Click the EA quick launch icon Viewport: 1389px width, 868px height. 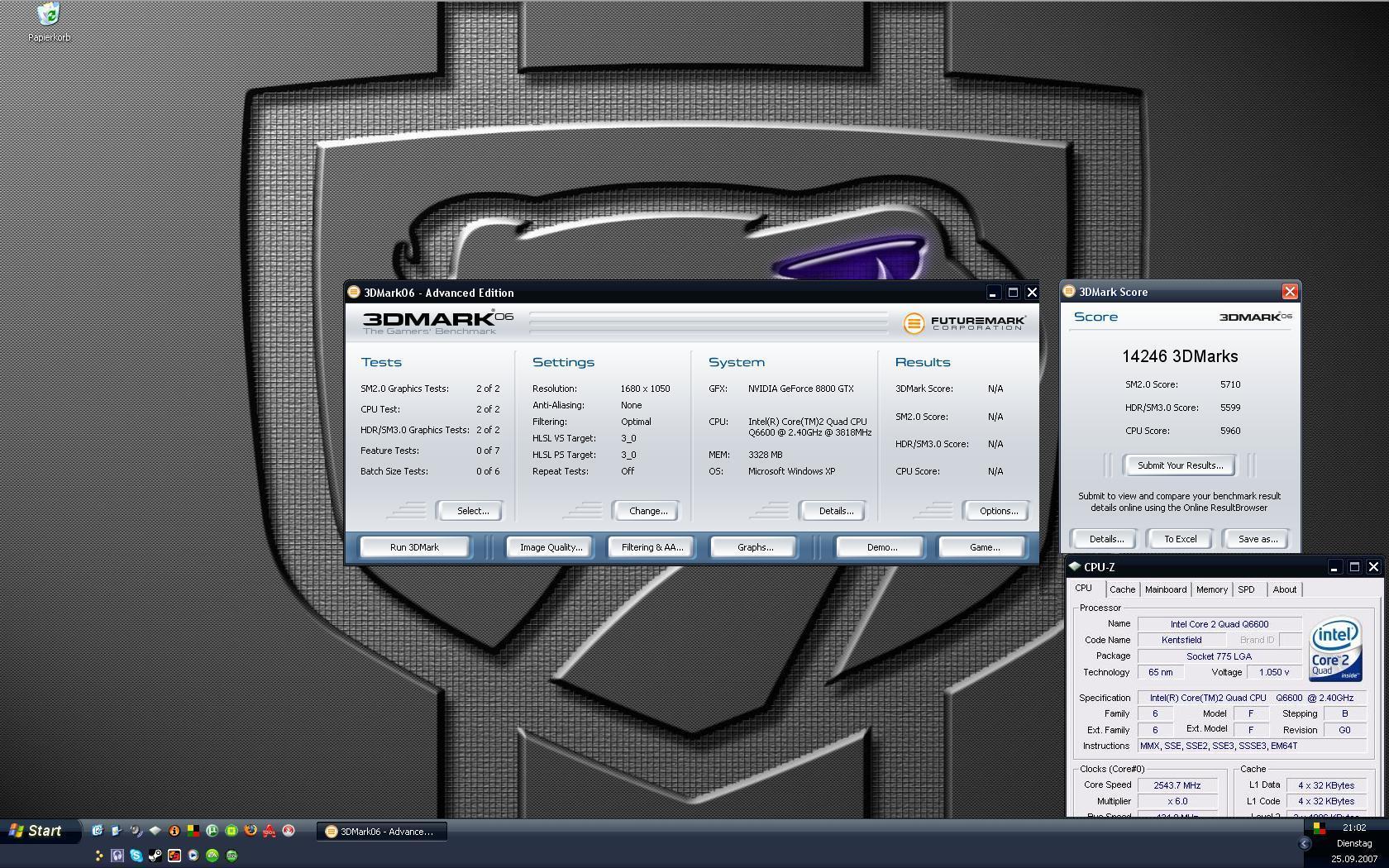coord(212,856)
